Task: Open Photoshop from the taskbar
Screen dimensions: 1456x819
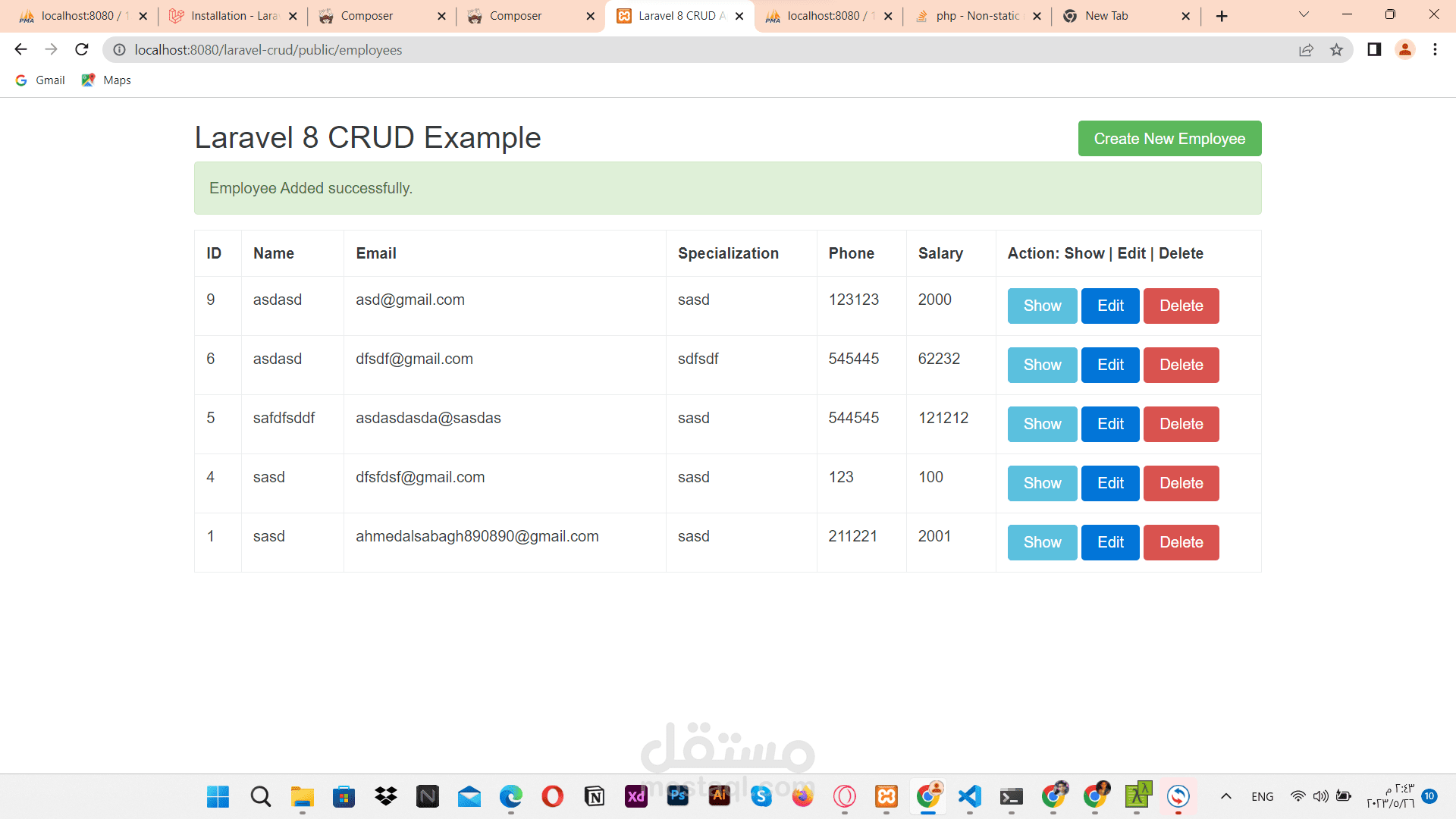Action: (678, 796)
